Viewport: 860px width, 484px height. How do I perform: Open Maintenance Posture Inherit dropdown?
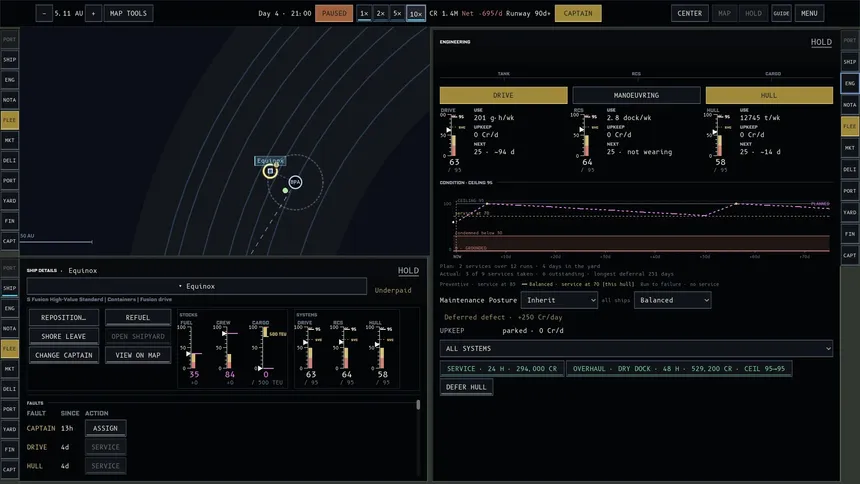559,300
